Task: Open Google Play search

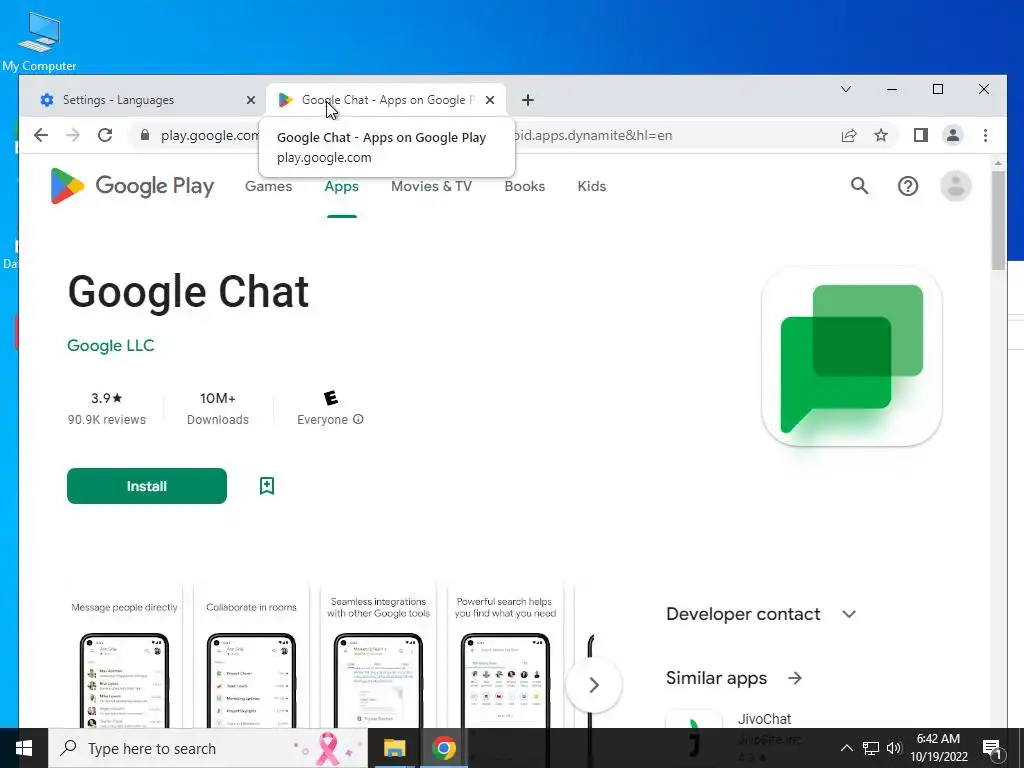Action: click(x=859, y=186)
